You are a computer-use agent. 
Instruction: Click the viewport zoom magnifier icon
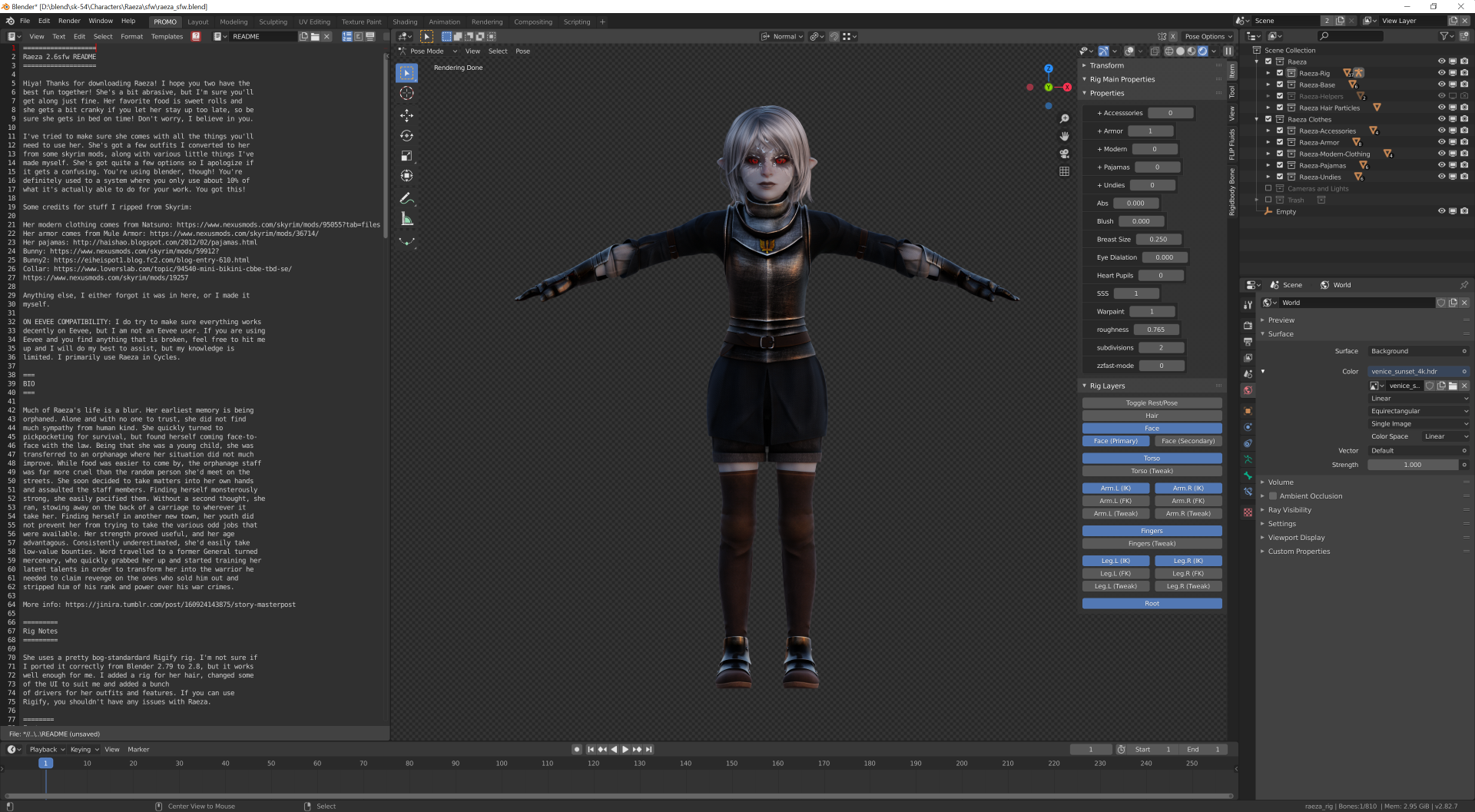tap(1064, 118)
